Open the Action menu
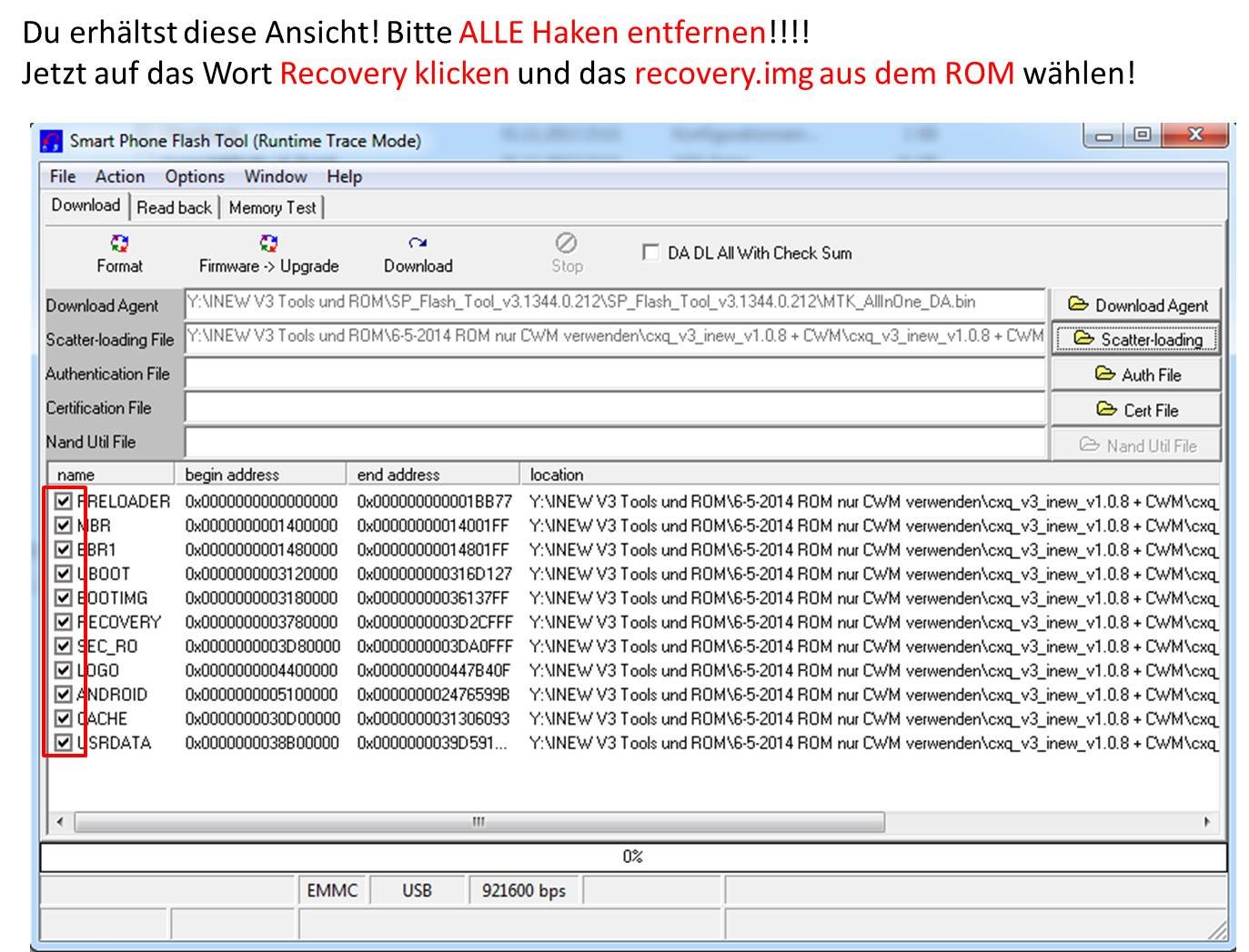This screenshot has height=952, width=1249. (x=120, y=176)
